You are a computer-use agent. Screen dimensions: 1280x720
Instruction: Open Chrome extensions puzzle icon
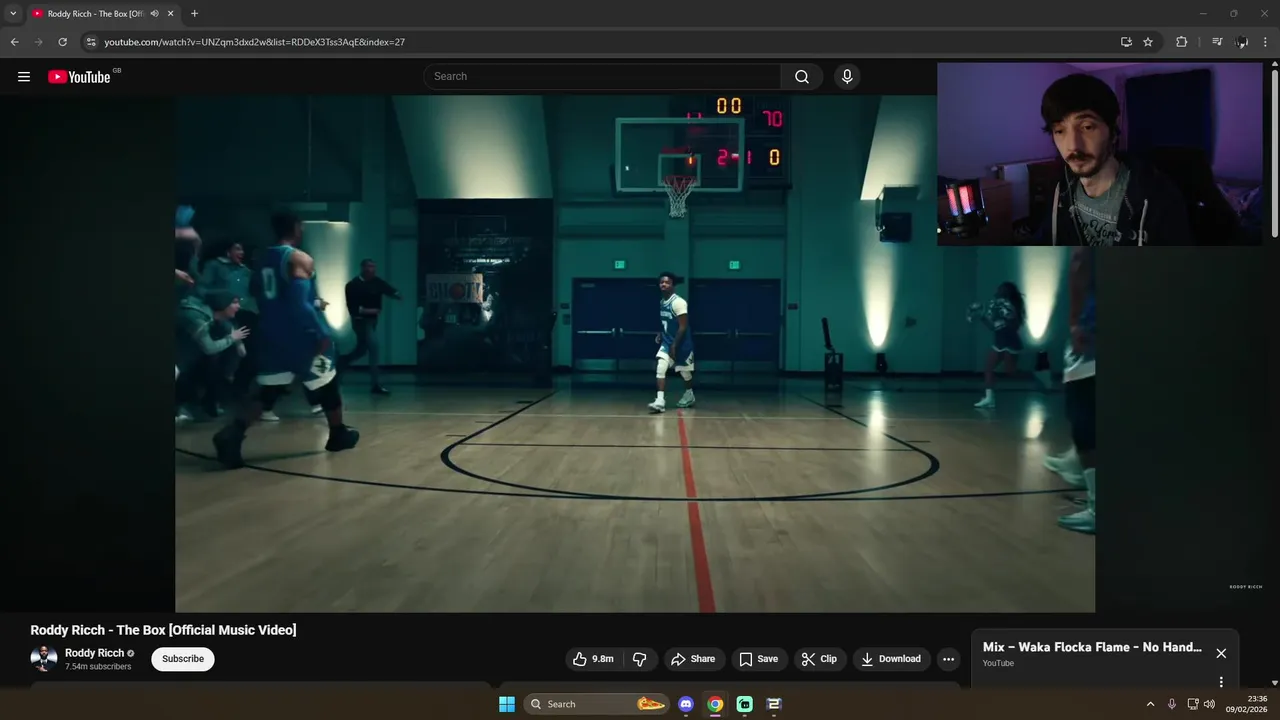click(x=1181, y=42)
